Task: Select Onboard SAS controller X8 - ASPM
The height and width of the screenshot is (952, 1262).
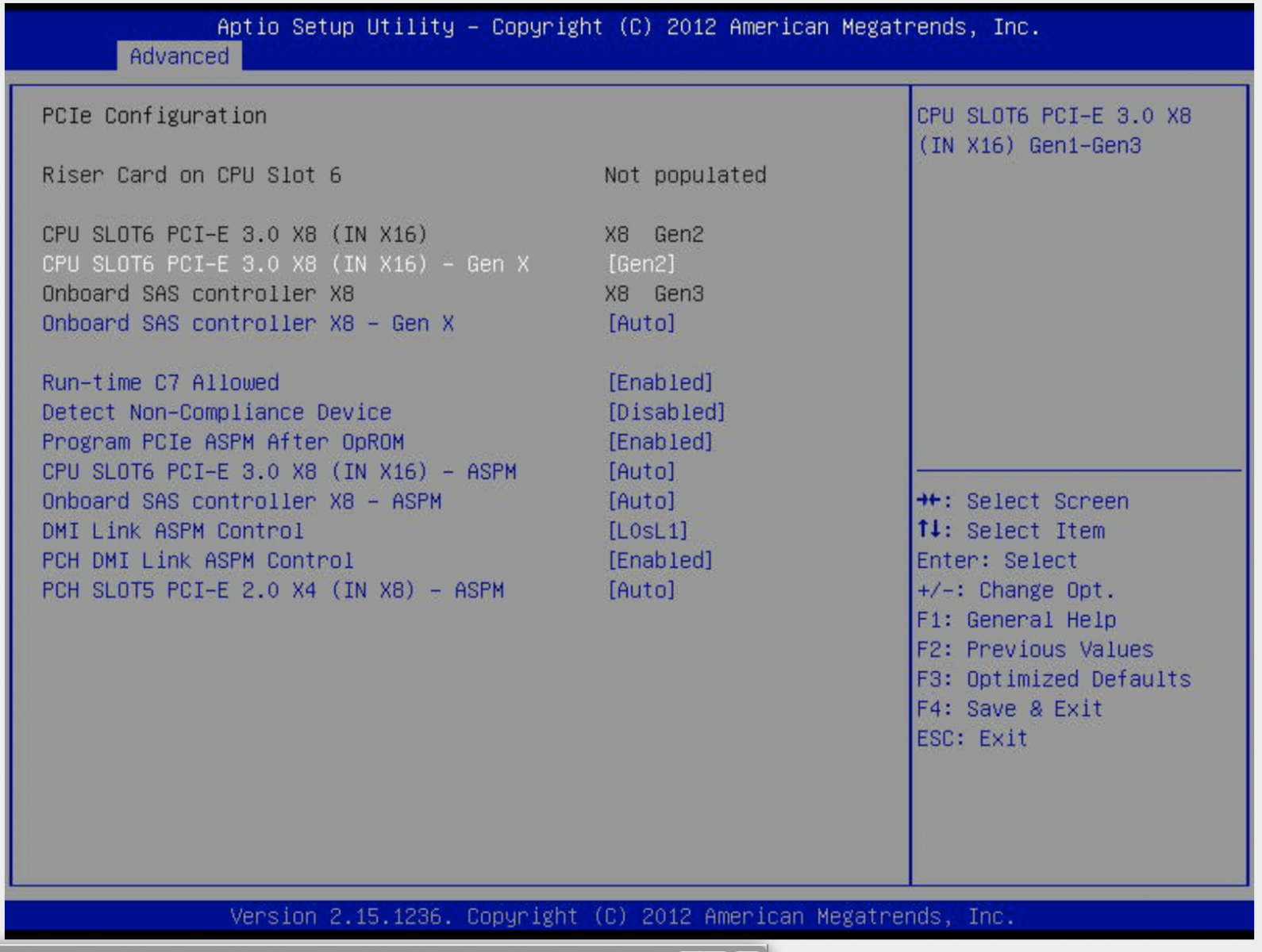Action: 242,501
